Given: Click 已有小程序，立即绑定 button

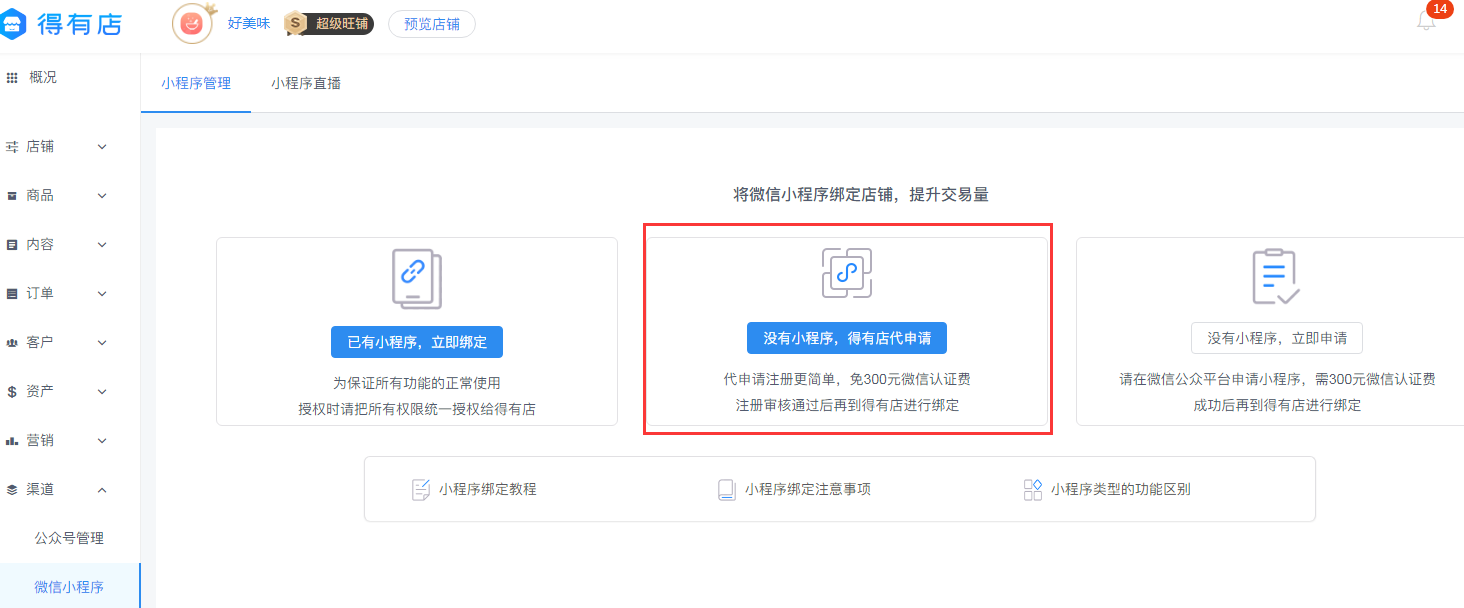Looking at the screenshot, I should coord(417,342).
